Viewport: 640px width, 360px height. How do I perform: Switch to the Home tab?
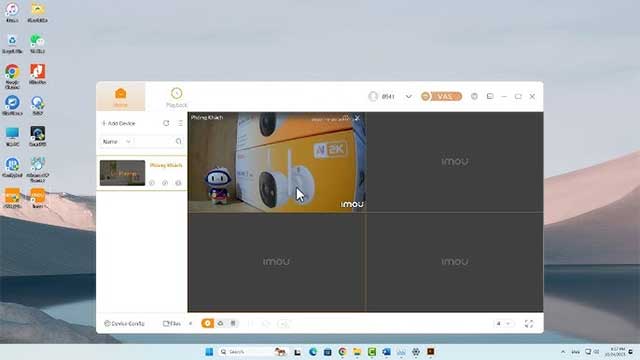[121, 97]
